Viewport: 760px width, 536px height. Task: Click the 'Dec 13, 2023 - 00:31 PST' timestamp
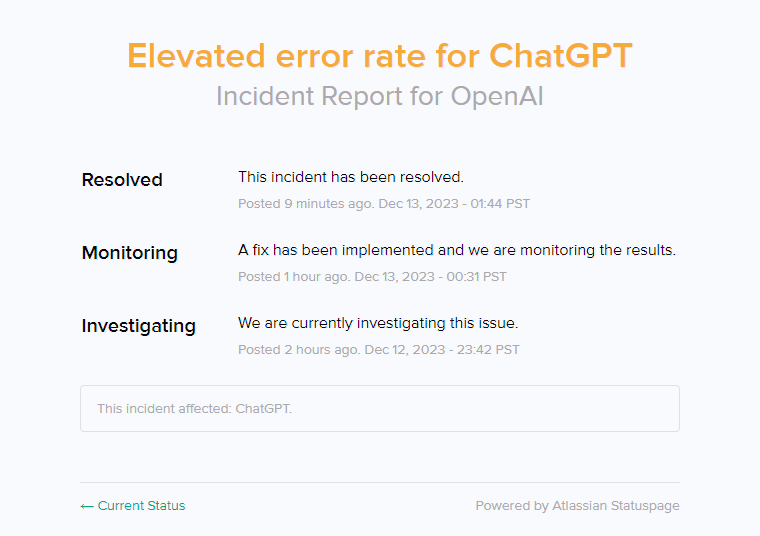[x=431, y=276]
